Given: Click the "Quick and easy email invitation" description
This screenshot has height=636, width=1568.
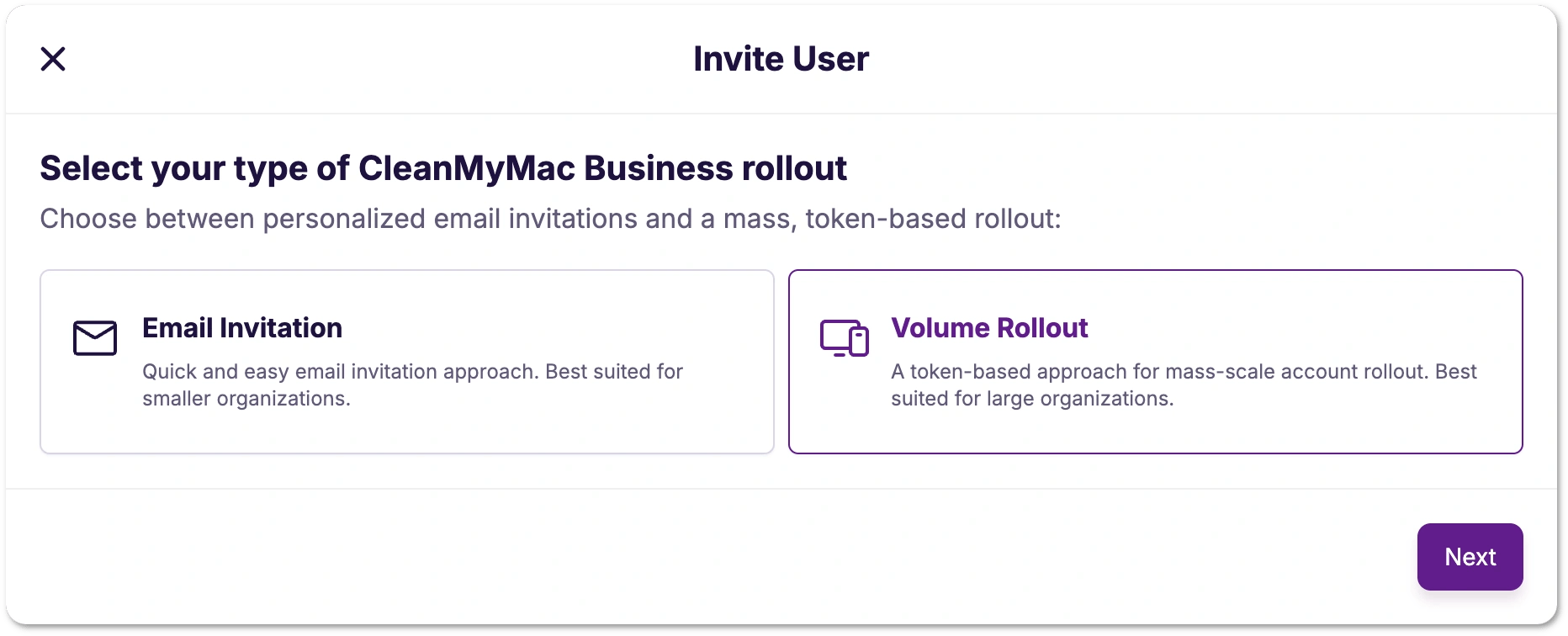Looking at the screenshot, I should tap(336, 372).
